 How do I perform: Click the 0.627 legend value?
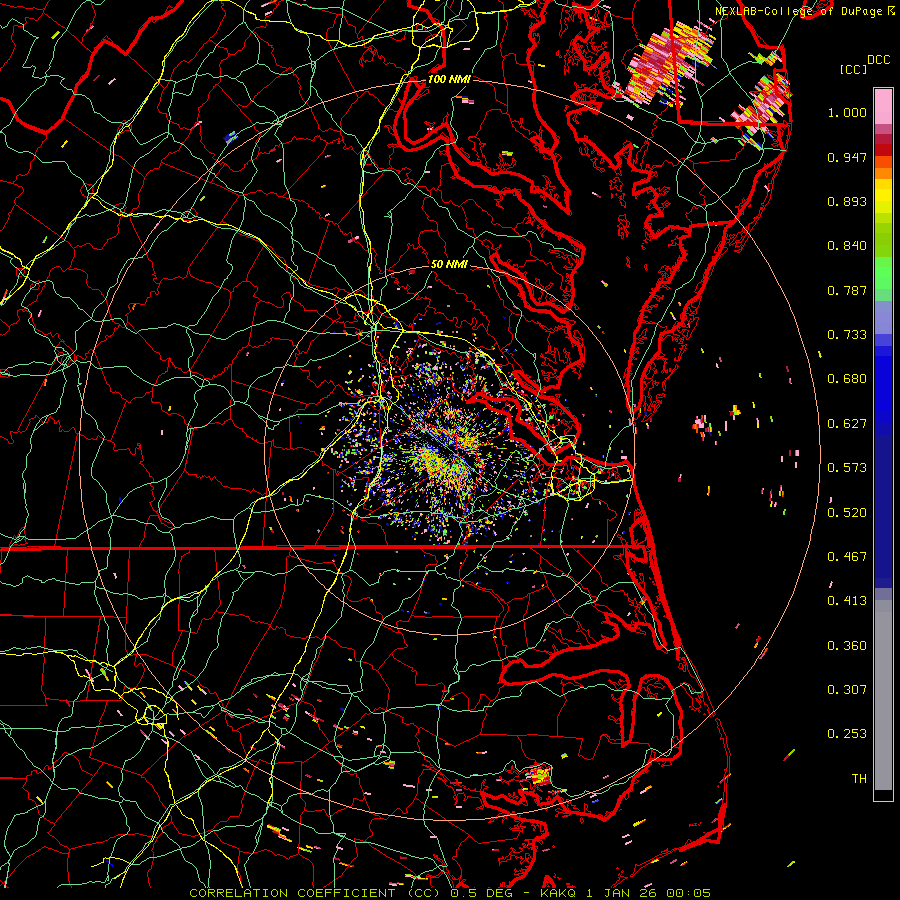(x=847, y=424)
